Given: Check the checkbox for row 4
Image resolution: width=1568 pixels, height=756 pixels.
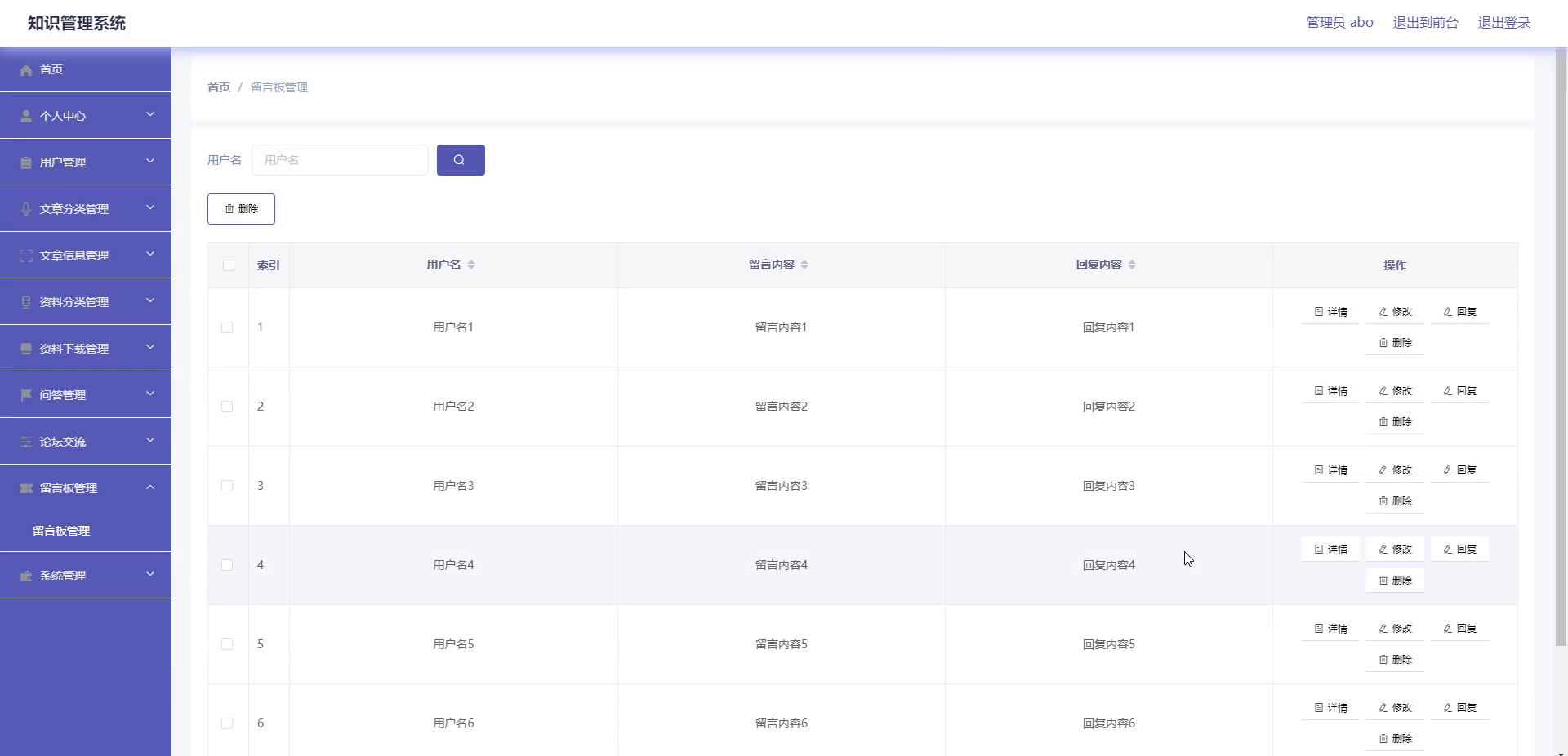Looking at the screenshot, I should (227, 565).
